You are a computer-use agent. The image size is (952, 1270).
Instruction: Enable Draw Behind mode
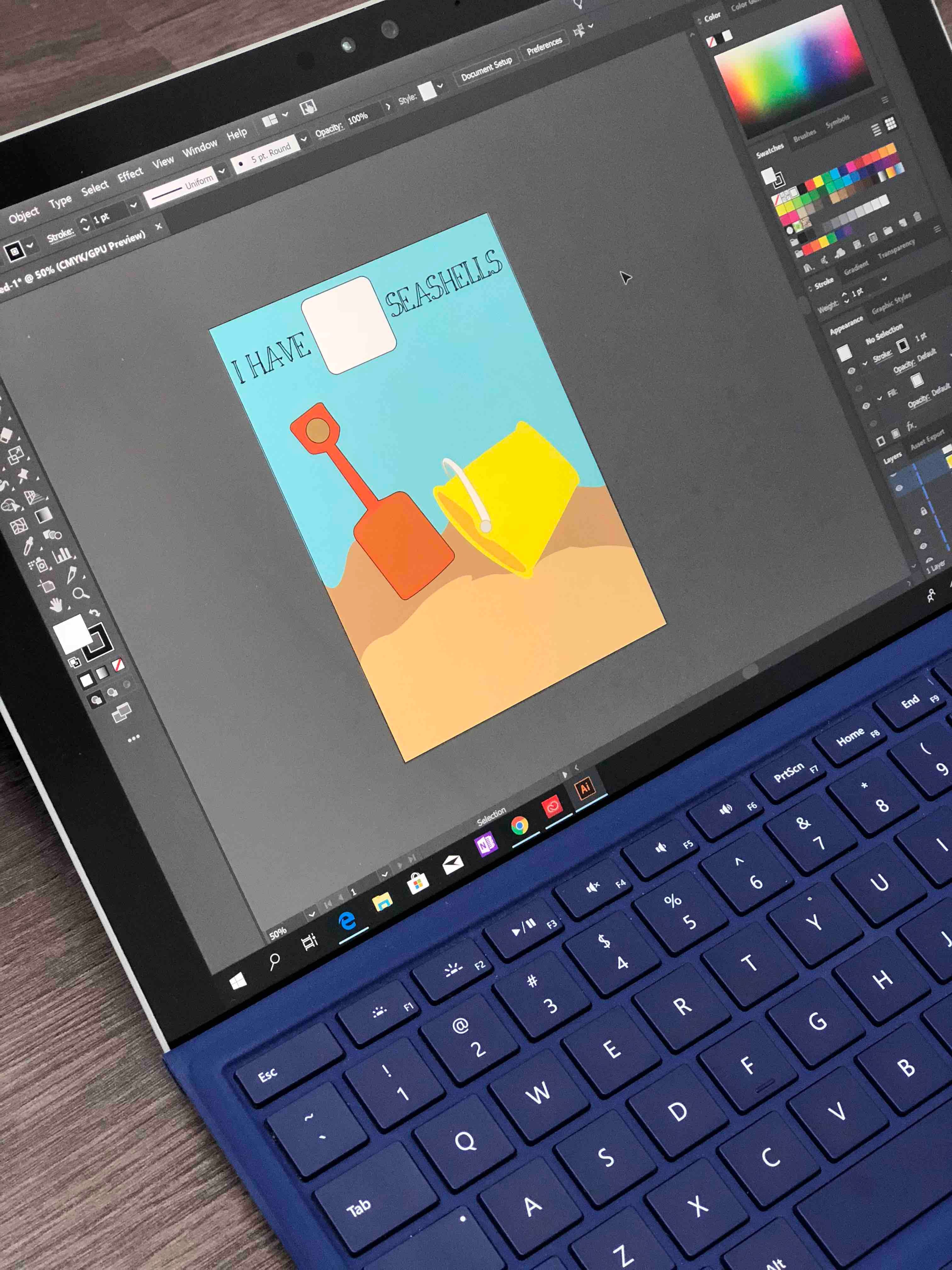click(112, 692)
